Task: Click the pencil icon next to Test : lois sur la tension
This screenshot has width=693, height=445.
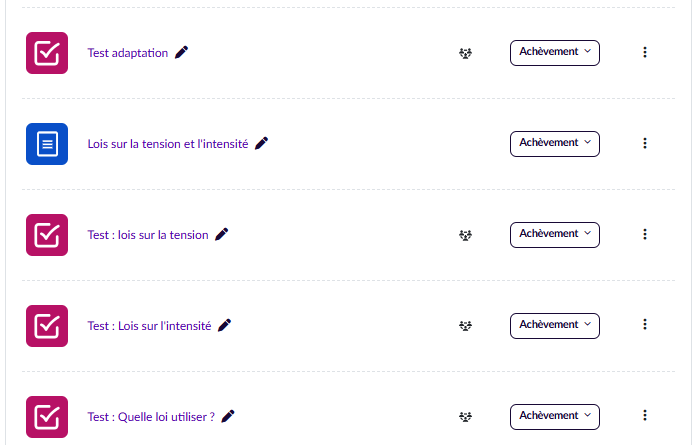Action: 222,234
